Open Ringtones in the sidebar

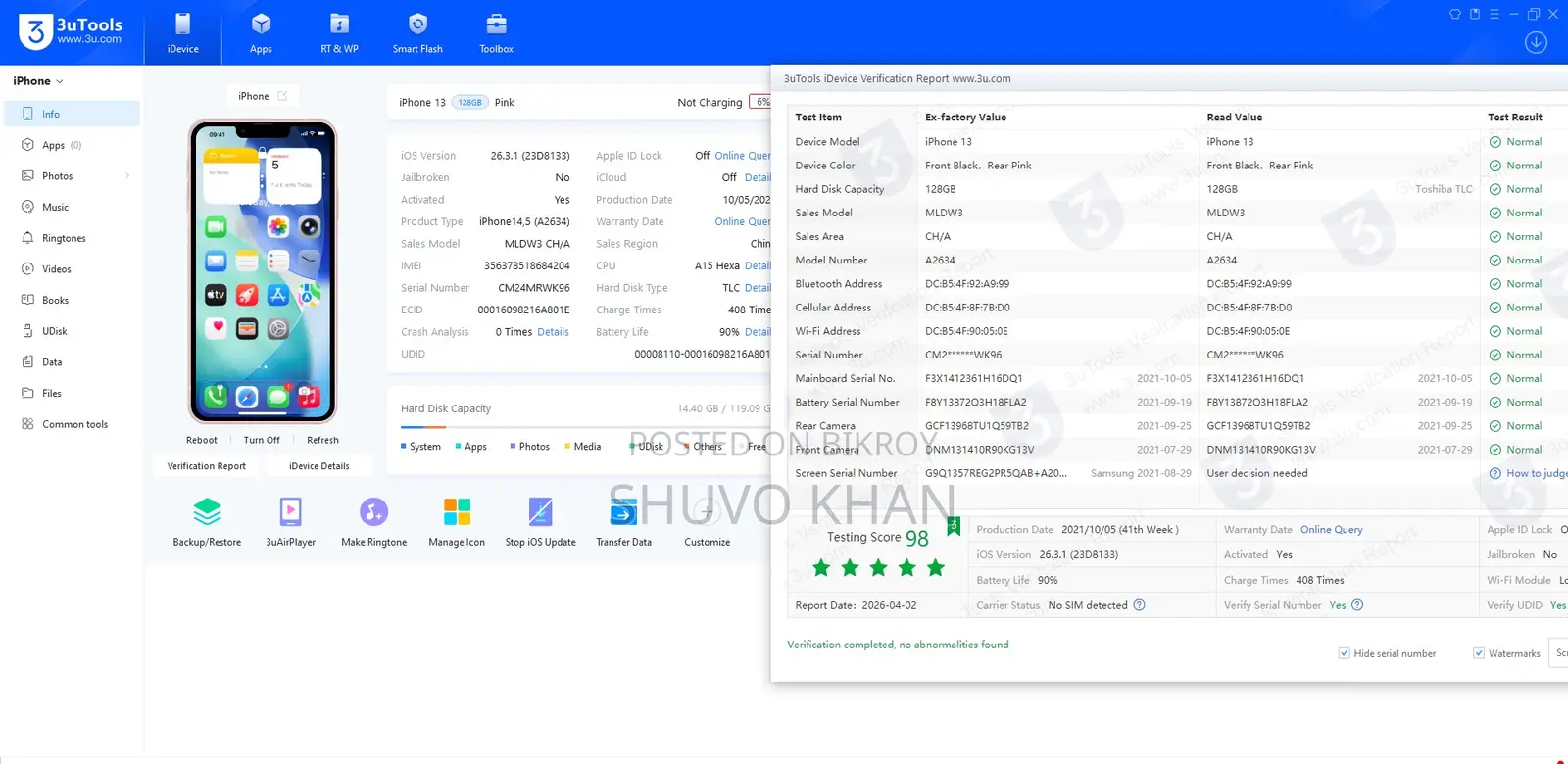72,238
